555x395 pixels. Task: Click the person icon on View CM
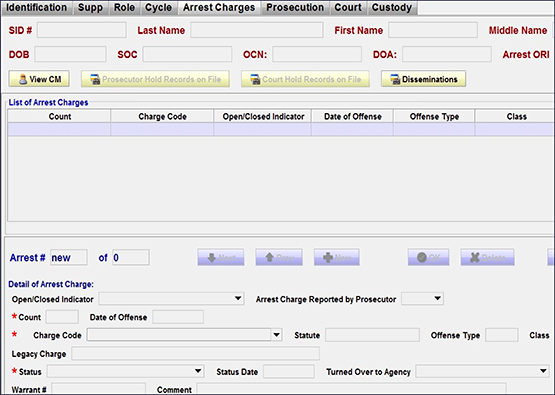(23, 79)
